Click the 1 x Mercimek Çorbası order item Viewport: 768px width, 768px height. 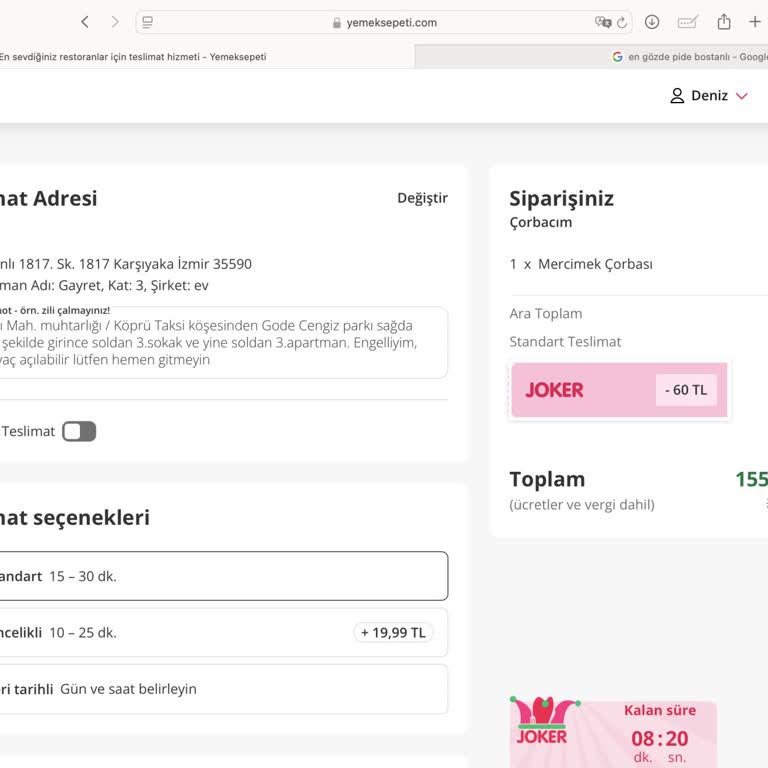[581, 264]
